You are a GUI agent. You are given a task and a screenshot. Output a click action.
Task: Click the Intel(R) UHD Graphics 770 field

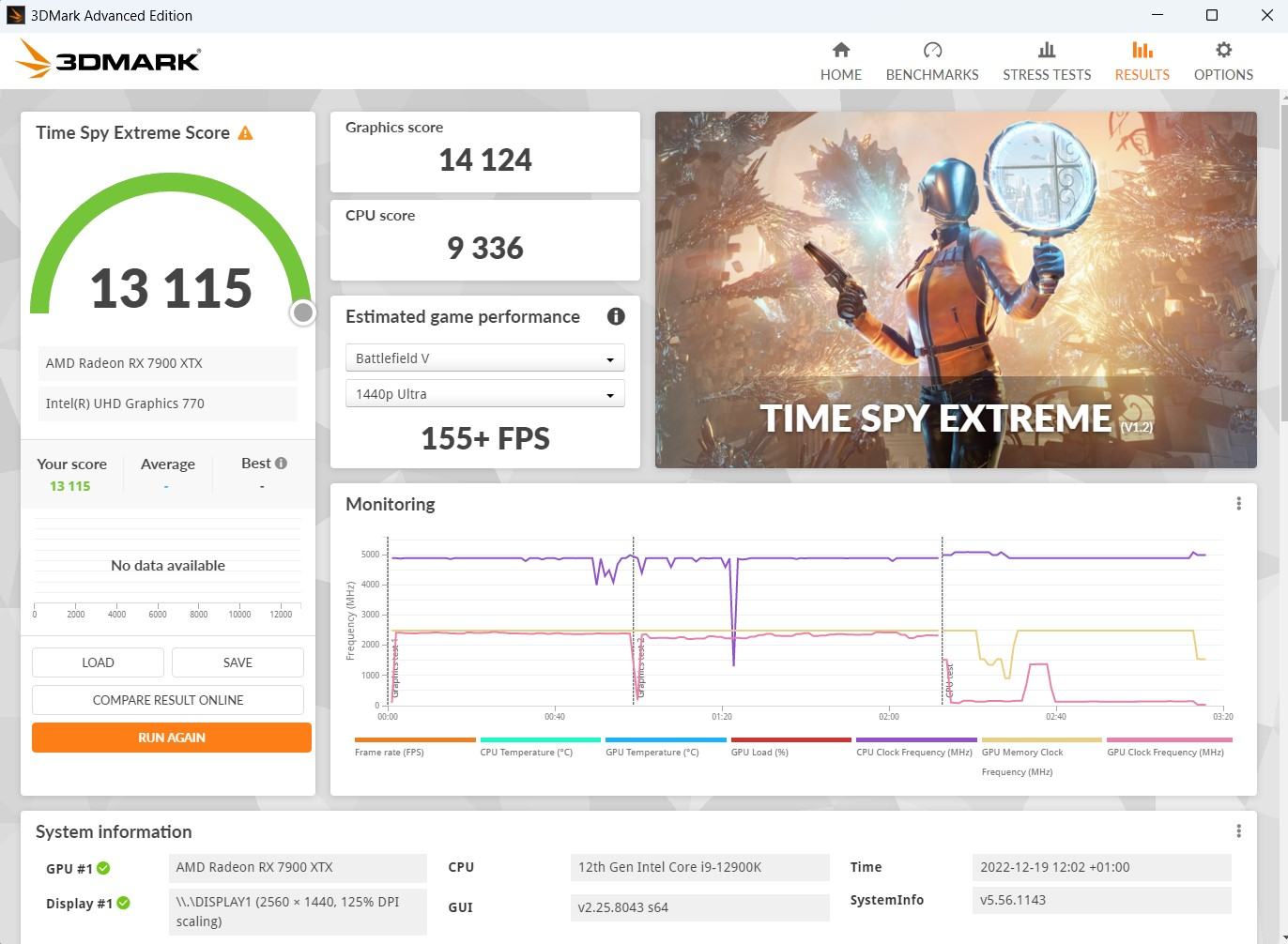point(168,403)
